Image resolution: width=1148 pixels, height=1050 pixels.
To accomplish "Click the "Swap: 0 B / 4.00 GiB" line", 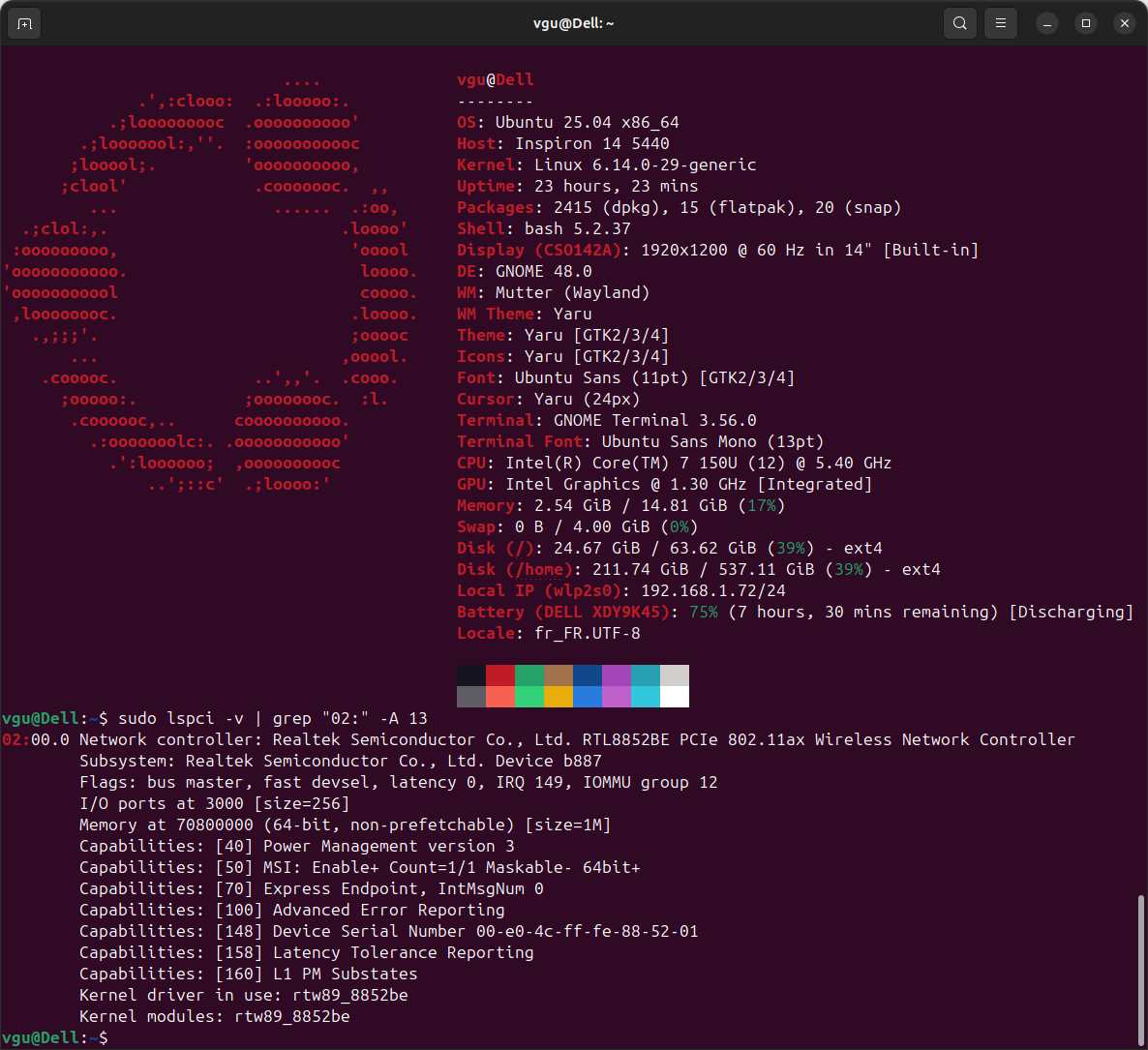I will tap(578, 526).
